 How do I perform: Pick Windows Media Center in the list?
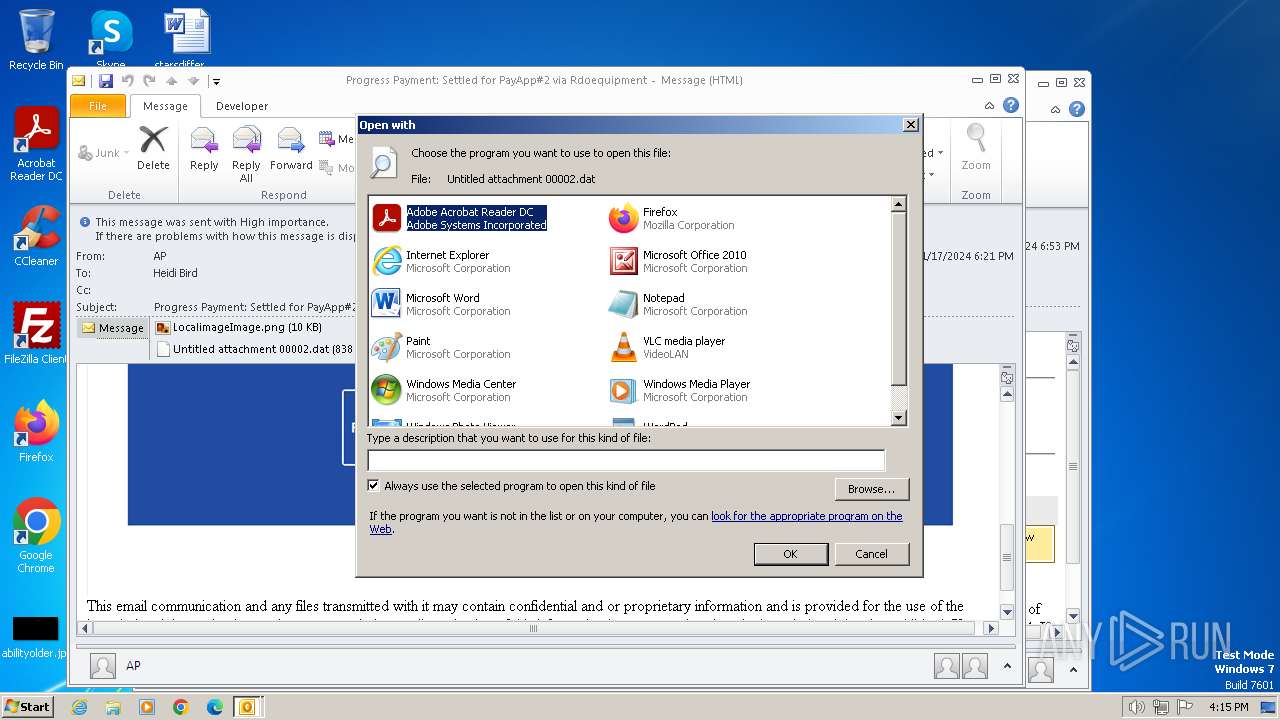point(444,390)
